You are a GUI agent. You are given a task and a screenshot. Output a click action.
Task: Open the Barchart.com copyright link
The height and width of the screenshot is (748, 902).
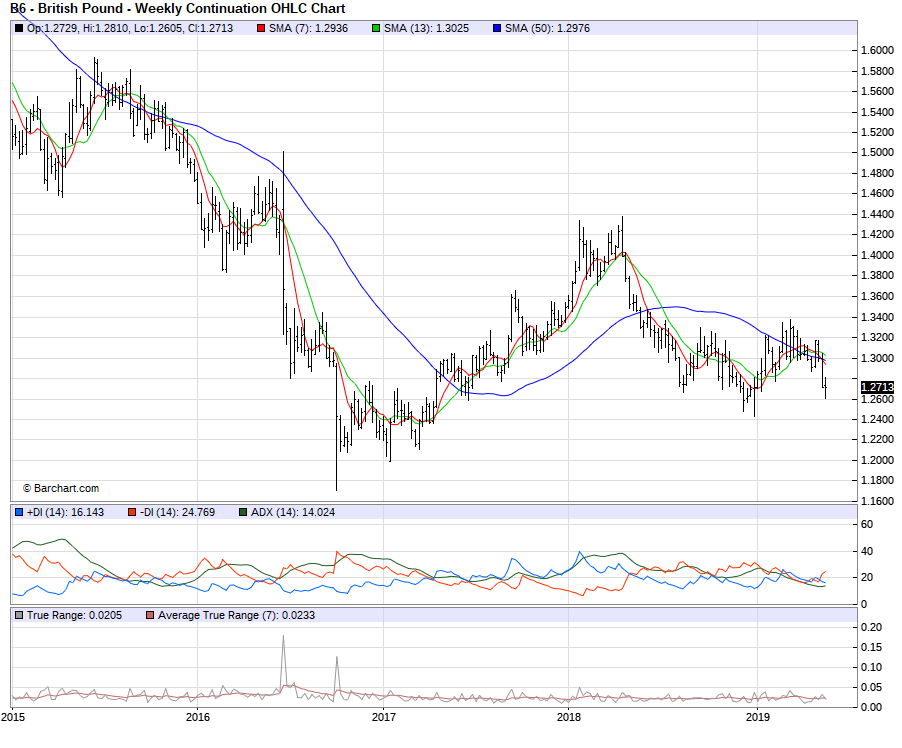(60, 488)
